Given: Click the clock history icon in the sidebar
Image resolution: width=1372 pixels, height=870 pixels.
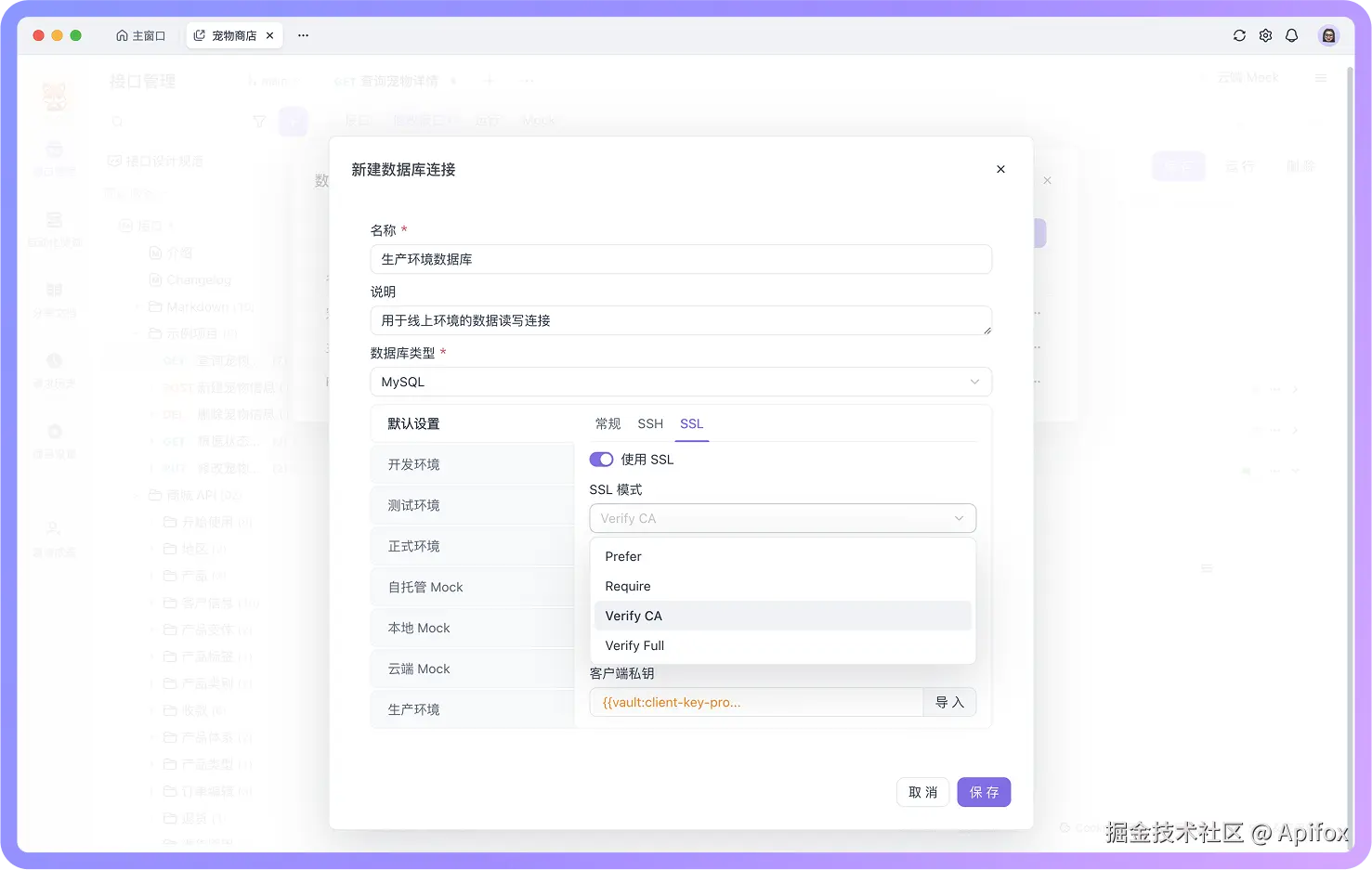Looking at the screenshot, I should (55, 368).
